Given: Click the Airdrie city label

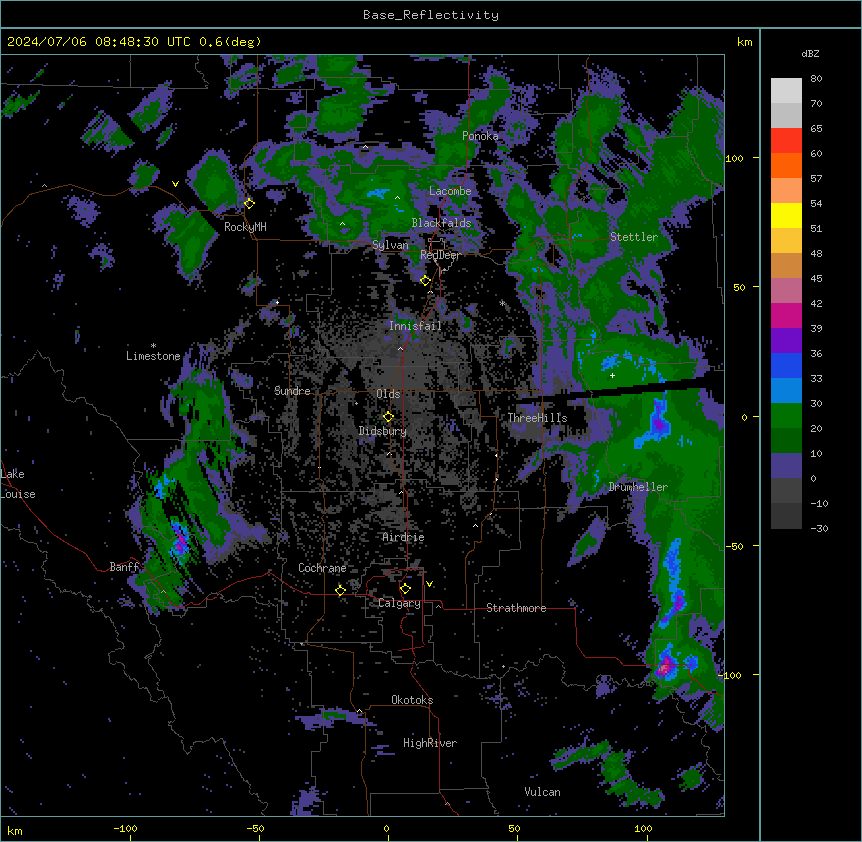Looking at the screenshot, I should [x=404, y=537].
